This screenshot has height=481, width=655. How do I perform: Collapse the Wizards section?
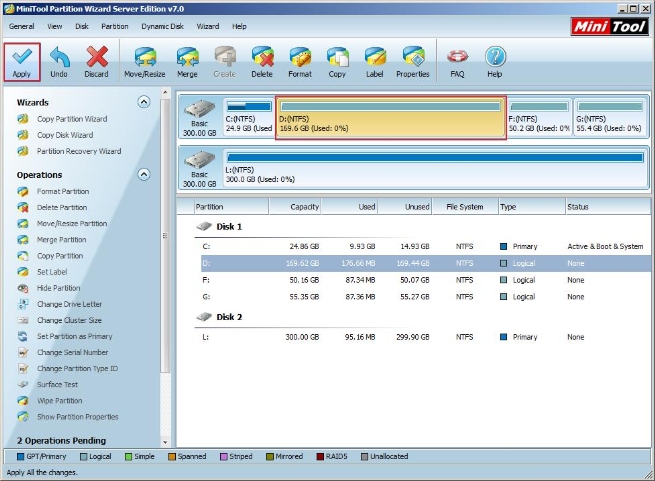pos(144,102)
